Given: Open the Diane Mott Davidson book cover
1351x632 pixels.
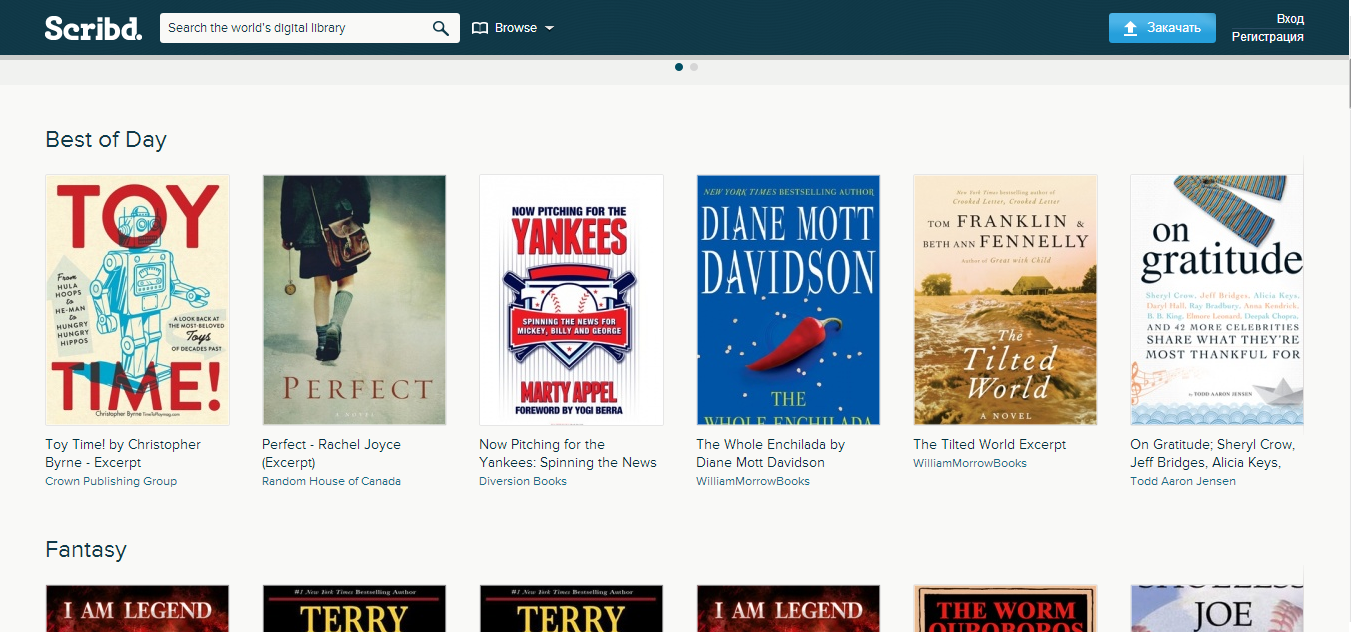Looking at the screenshot, I should [x=788, y=300].
